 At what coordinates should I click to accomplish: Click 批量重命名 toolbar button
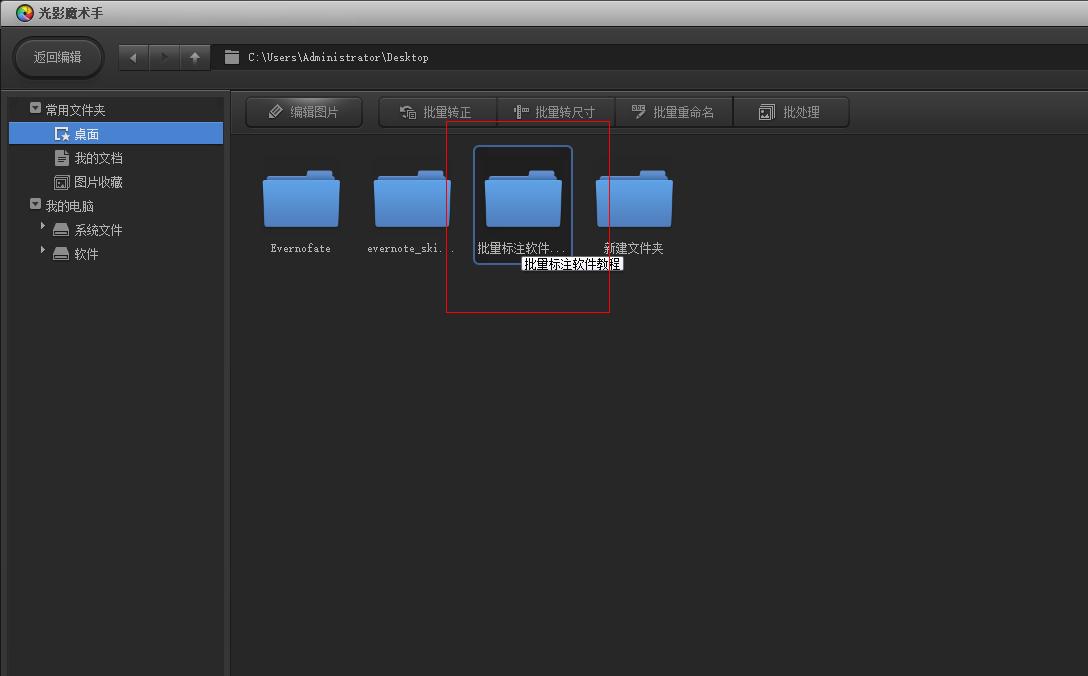tap(674, 112)
